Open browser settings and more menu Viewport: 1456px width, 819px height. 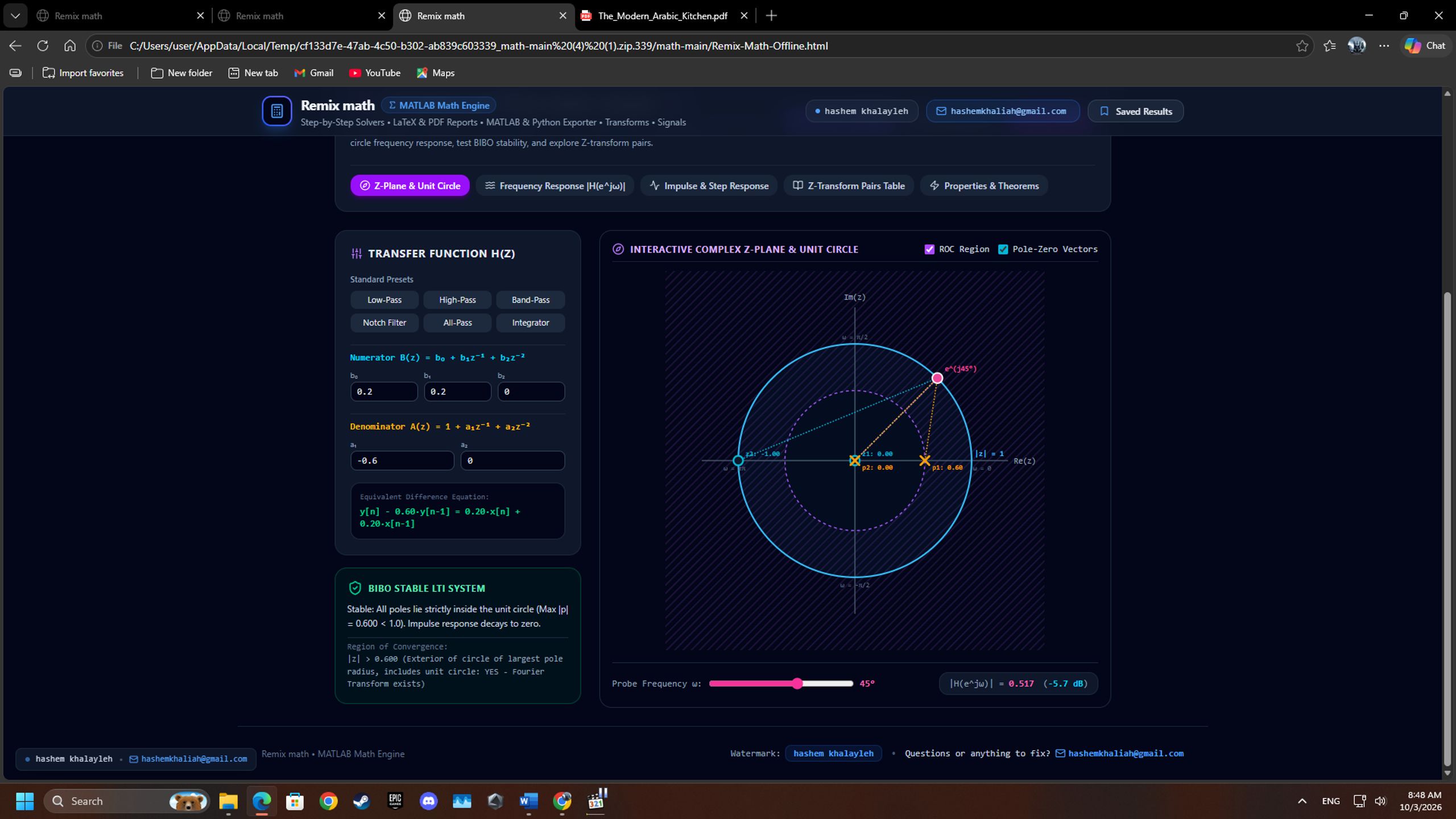pos(1384,45)
